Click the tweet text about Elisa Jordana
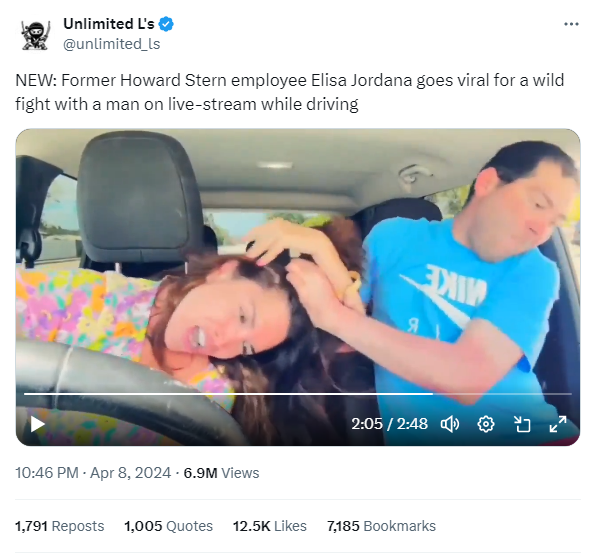This screenshot has width=592, height=557. tap(290, 92)
